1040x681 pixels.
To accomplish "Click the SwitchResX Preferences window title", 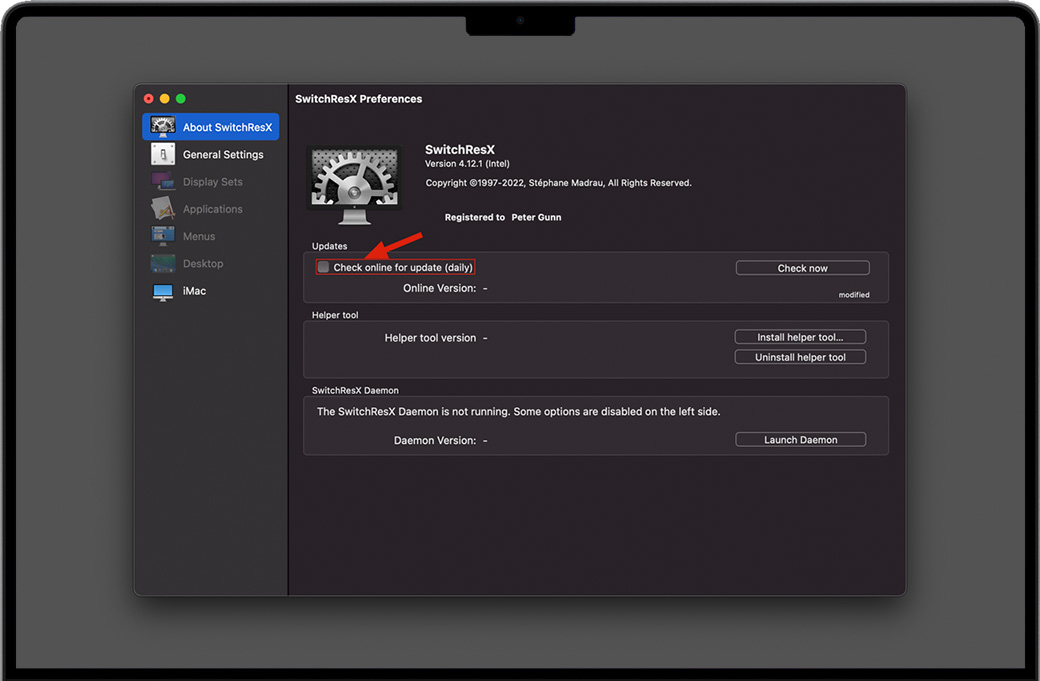I will coord(358,99).
